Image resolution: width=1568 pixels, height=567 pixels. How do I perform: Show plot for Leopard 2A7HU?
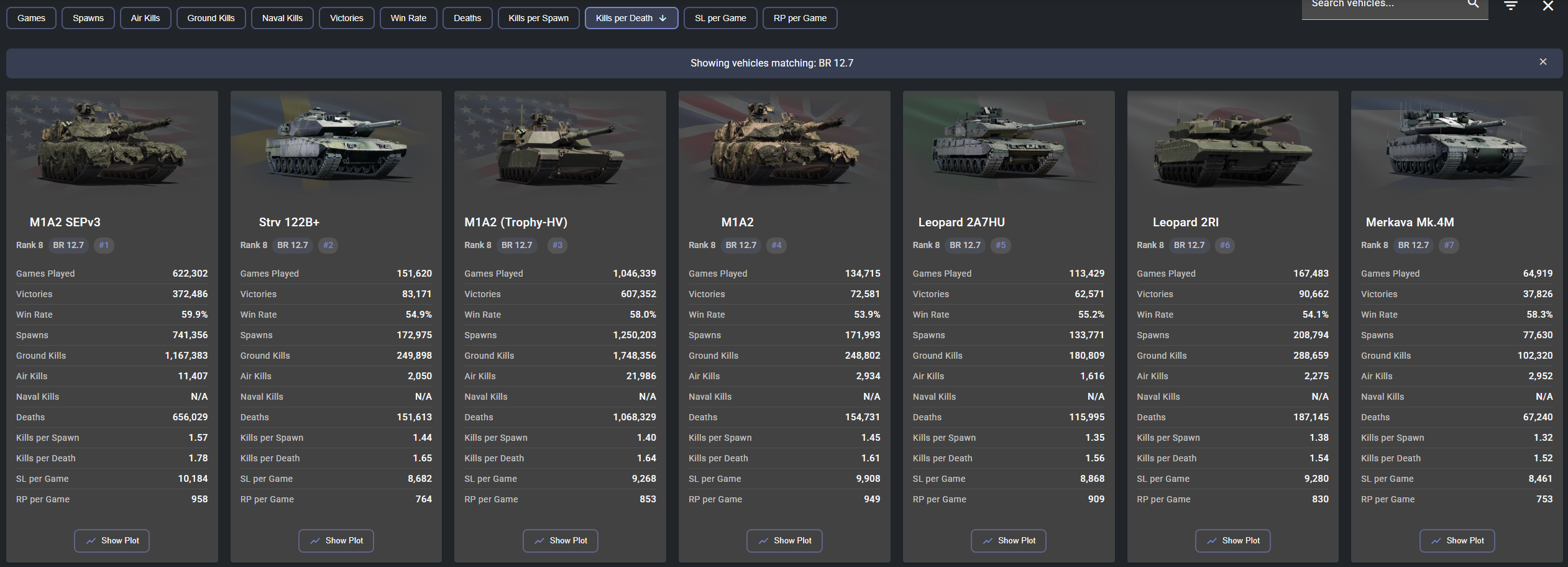pos(1009,541)
